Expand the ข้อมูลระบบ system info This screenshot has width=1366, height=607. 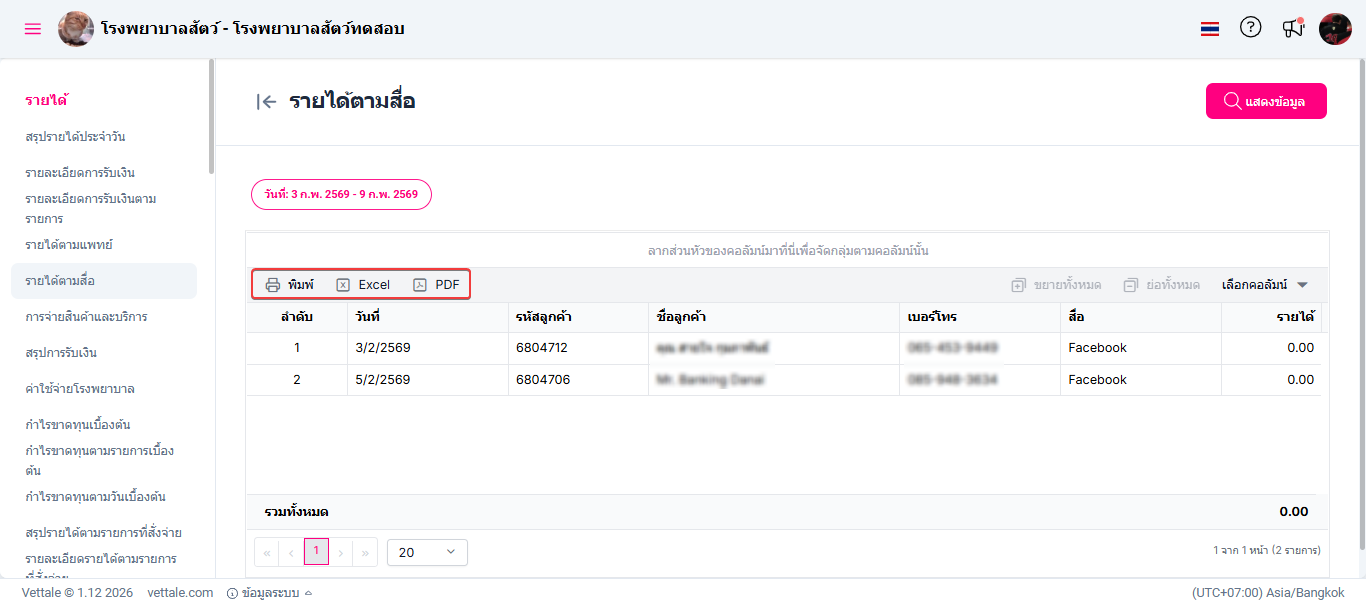(270, 593)
